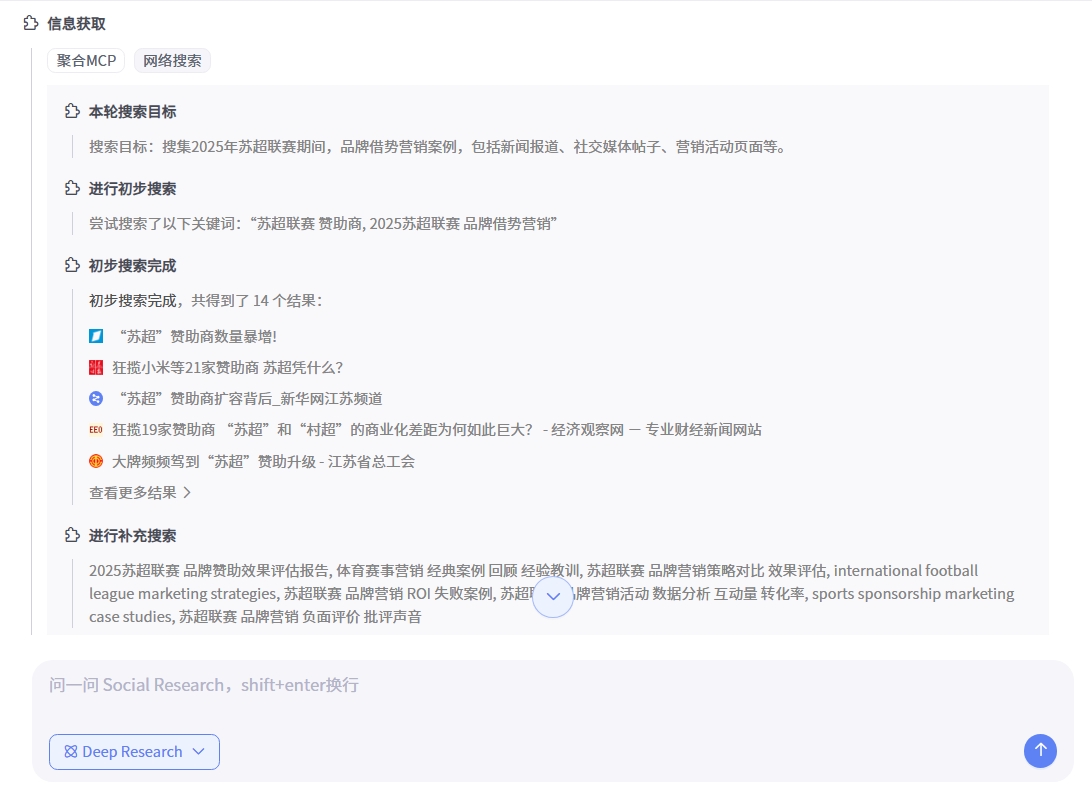Click the 进行补充搜索 heading
Screen dimensions: 1092x792
(x=132, y=536)
